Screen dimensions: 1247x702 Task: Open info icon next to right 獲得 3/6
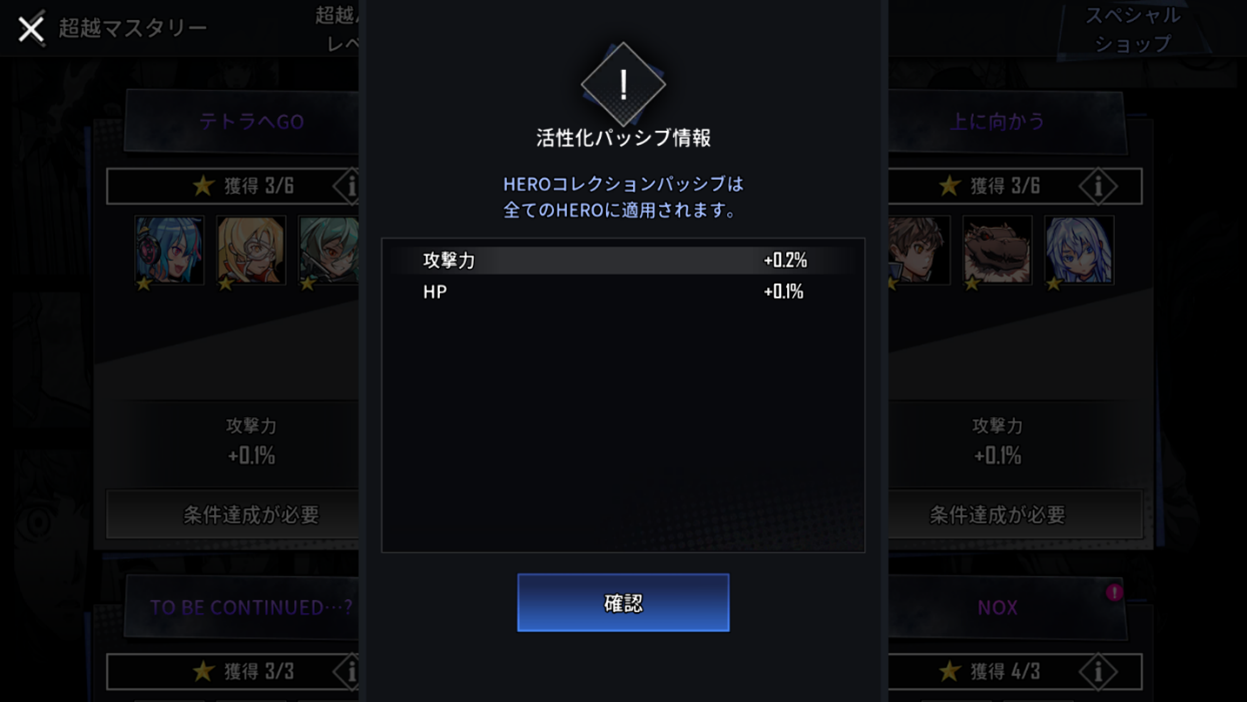(x=1098, y=186)
